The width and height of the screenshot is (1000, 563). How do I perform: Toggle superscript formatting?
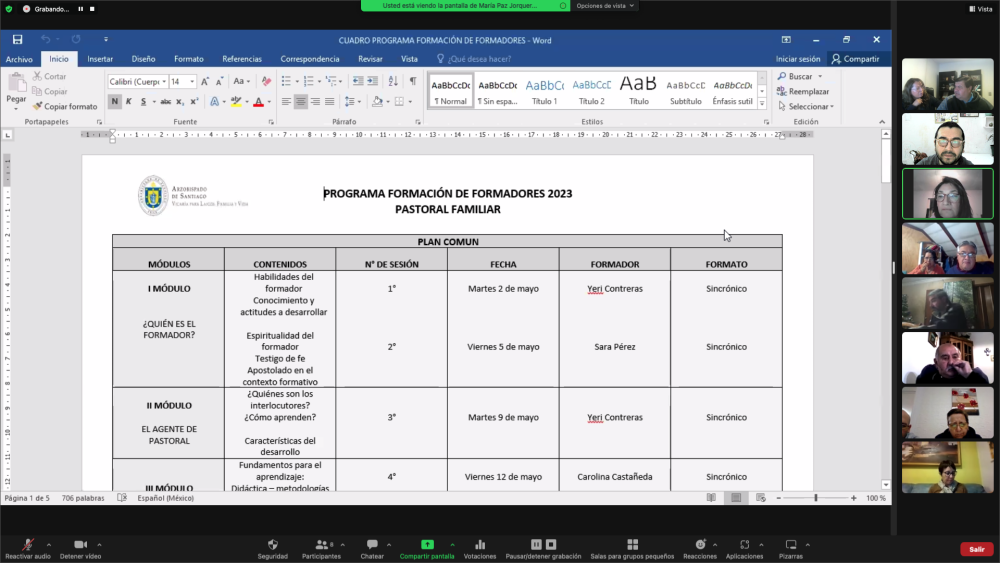tap(194, 101)
